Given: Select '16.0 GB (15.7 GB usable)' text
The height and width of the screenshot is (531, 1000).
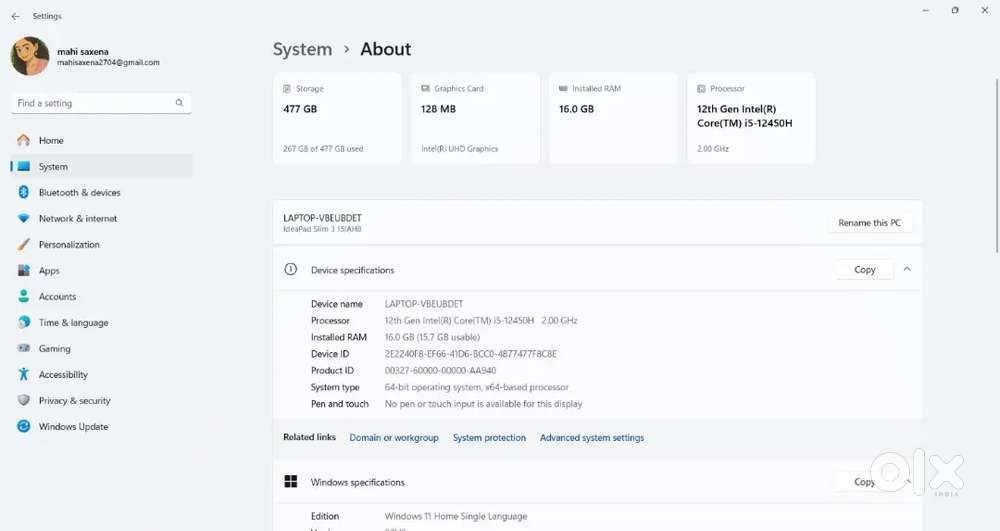Looking at the screenshot, I should click(432, 337).
